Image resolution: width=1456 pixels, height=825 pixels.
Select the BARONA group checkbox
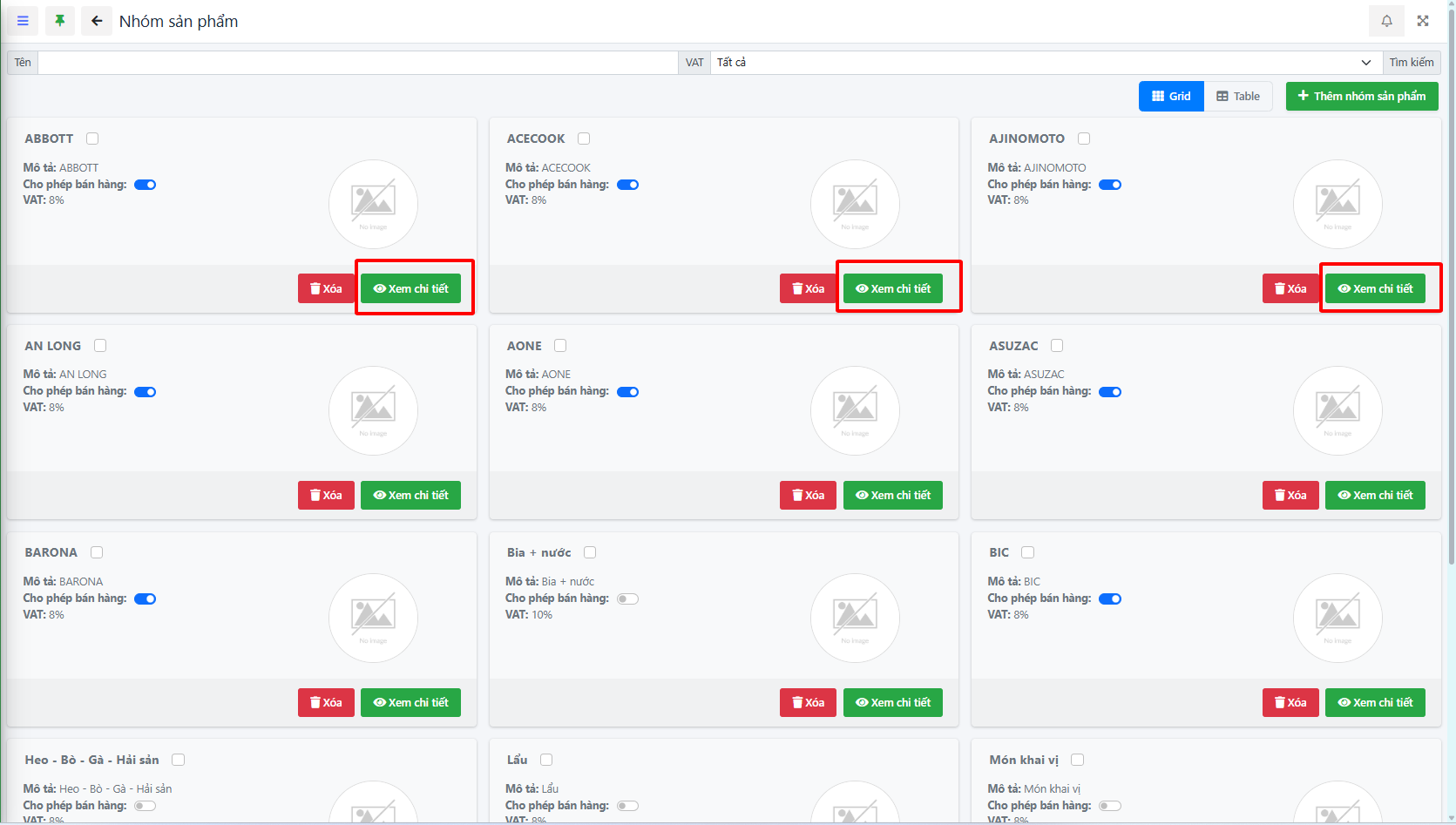97,552
